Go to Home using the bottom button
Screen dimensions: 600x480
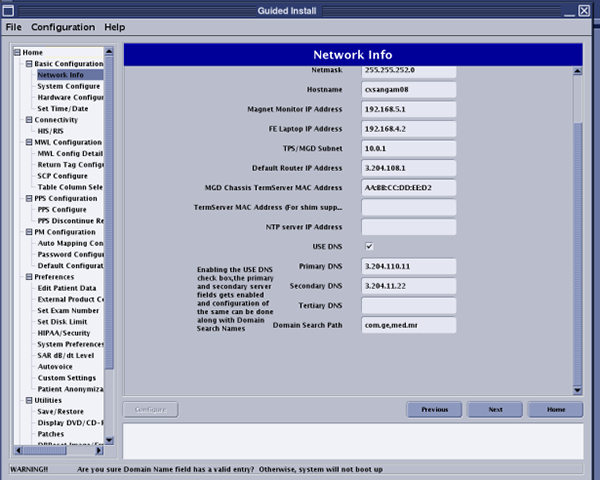[x=556, y=409]
